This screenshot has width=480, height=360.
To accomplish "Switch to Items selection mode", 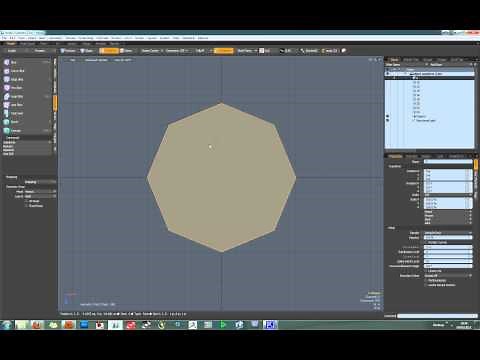I will click(x=126, y=51).
